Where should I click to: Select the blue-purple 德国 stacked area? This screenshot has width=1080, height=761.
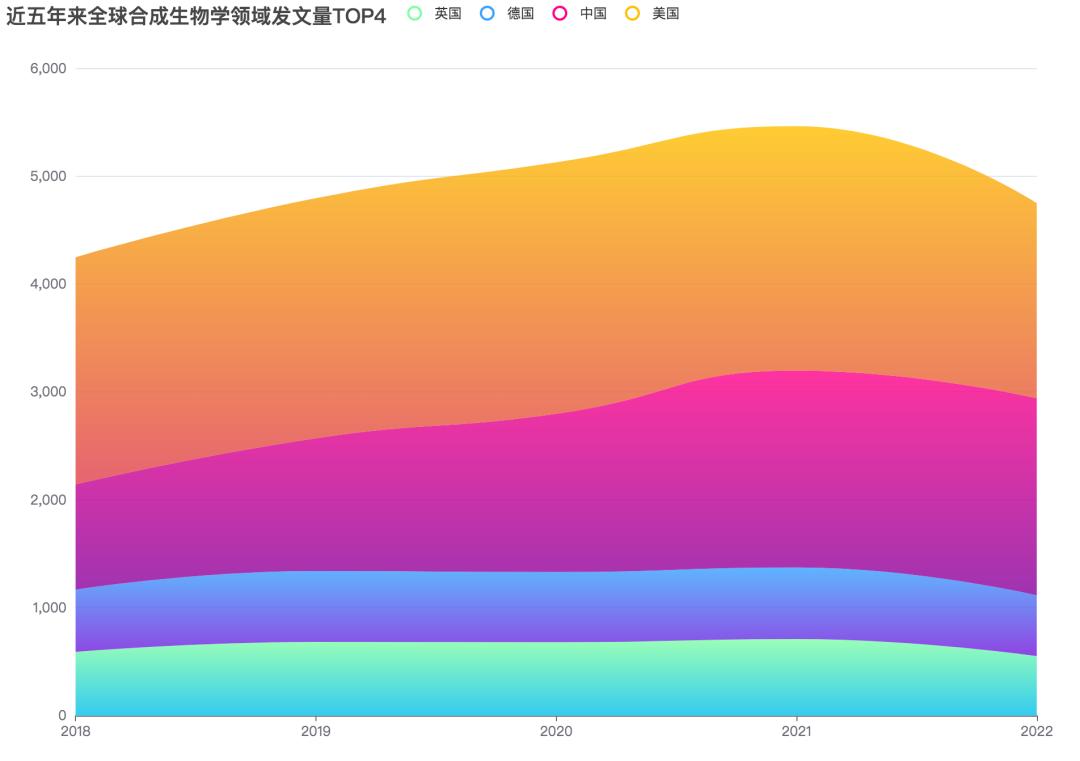pos(557,606)
